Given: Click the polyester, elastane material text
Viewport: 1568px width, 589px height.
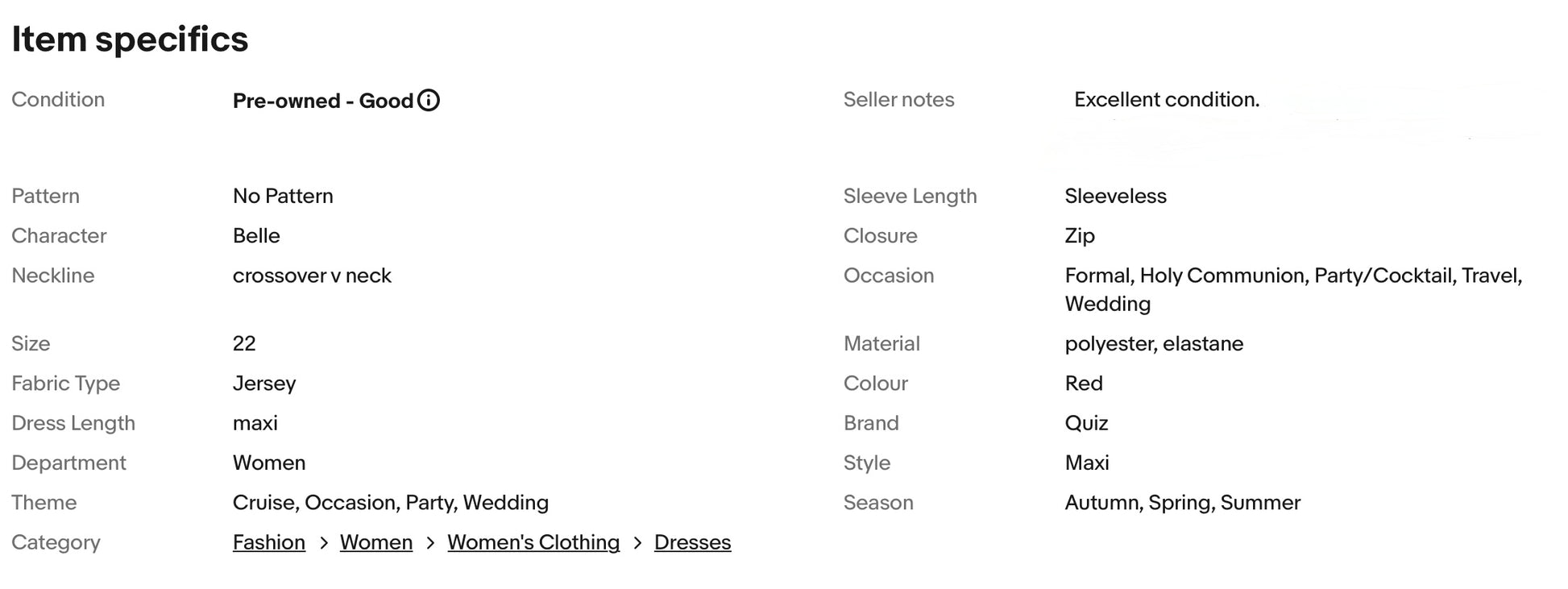Looking at the screenshot, I should click(x=1154, y=344).
